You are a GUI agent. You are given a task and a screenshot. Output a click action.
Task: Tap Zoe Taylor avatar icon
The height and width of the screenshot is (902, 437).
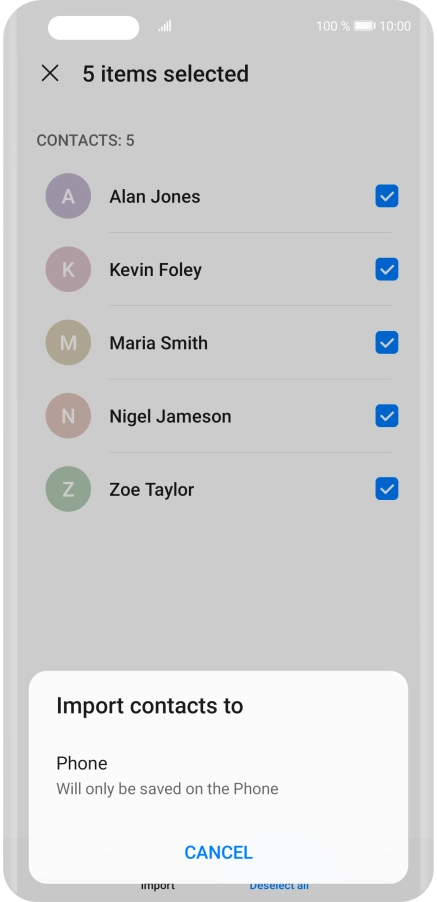68,489
